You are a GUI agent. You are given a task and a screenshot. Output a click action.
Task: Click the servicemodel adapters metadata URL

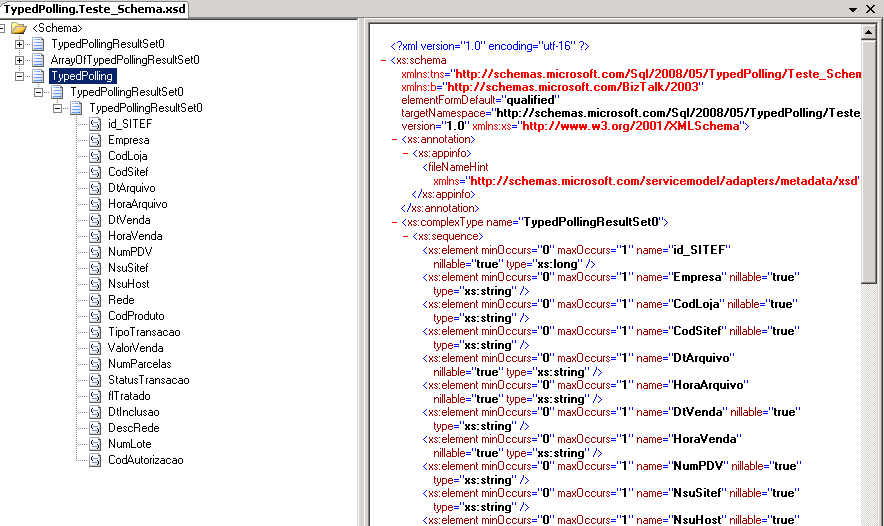pyautogui.click(x=664, y=181)
